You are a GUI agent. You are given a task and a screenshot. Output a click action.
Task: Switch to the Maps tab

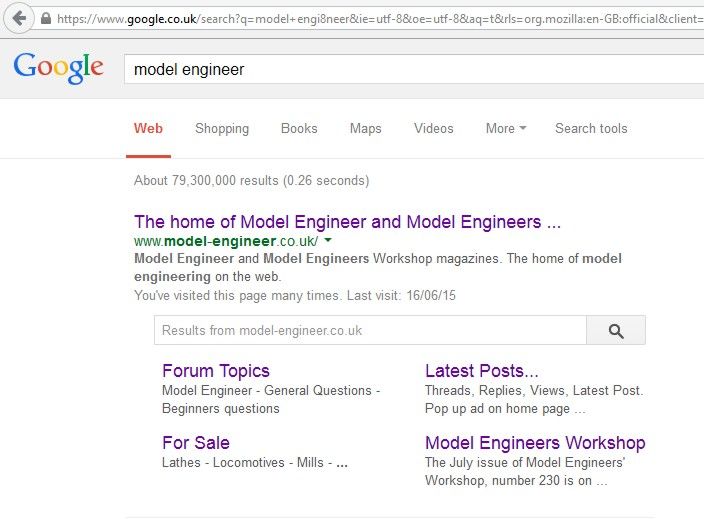[x=365, y=128]
